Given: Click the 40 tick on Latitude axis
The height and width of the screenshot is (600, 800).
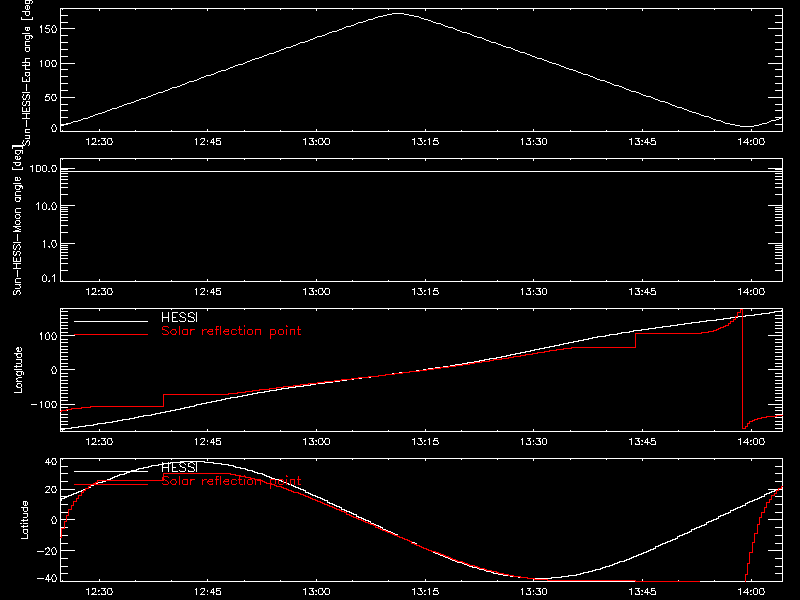Looking at the screenshot, I should tap(51, 462).
